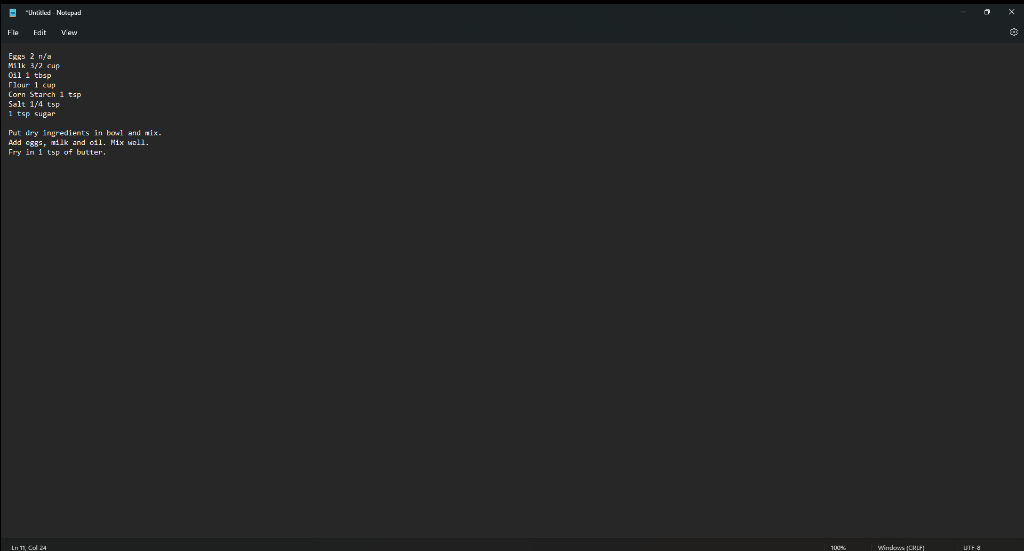Click the word "Starch" in the text
The width and height of the screenshot is (1024, 551).
[x=42, y=95]
